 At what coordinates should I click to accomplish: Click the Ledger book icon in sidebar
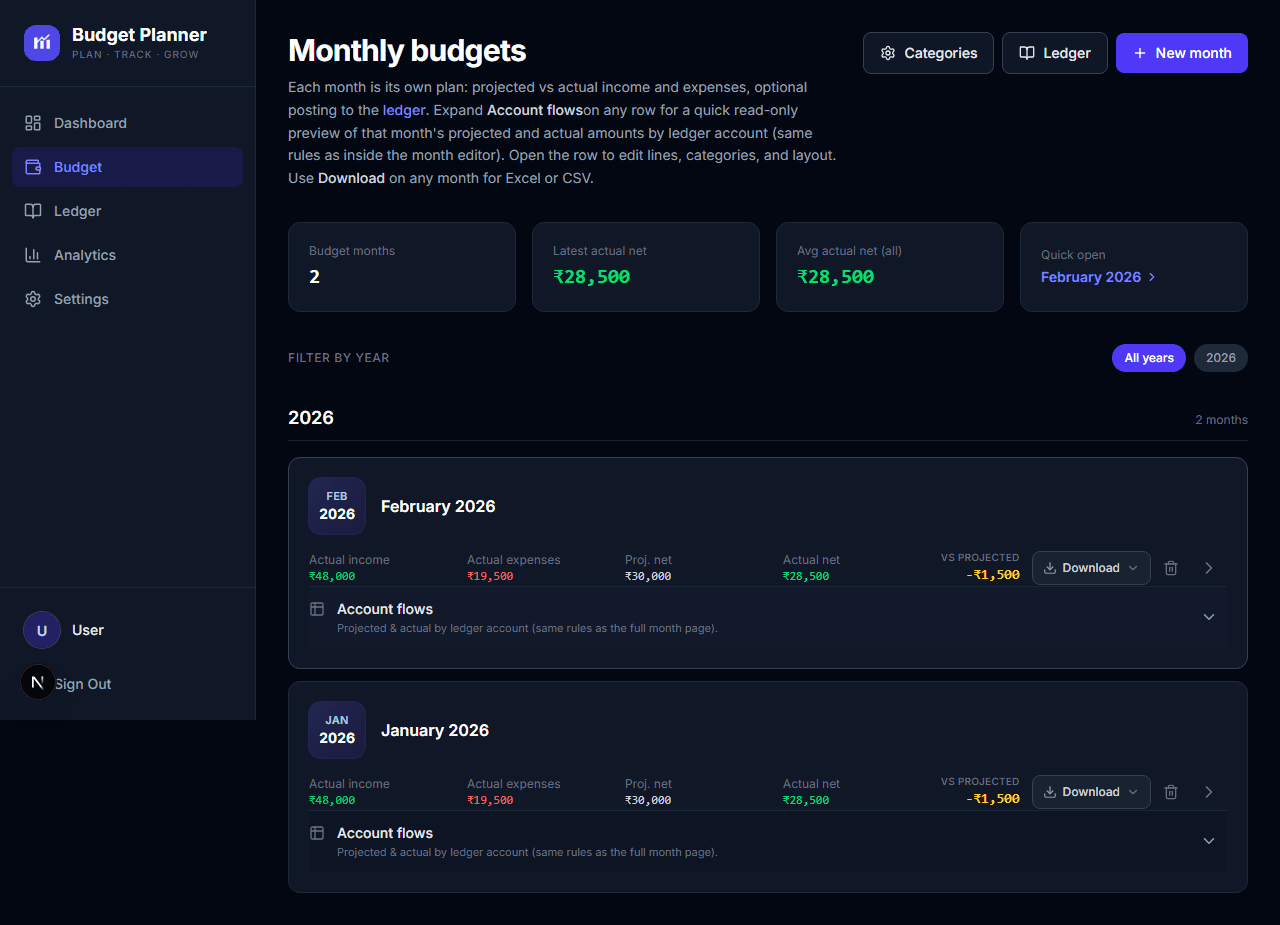pos(33,211)
